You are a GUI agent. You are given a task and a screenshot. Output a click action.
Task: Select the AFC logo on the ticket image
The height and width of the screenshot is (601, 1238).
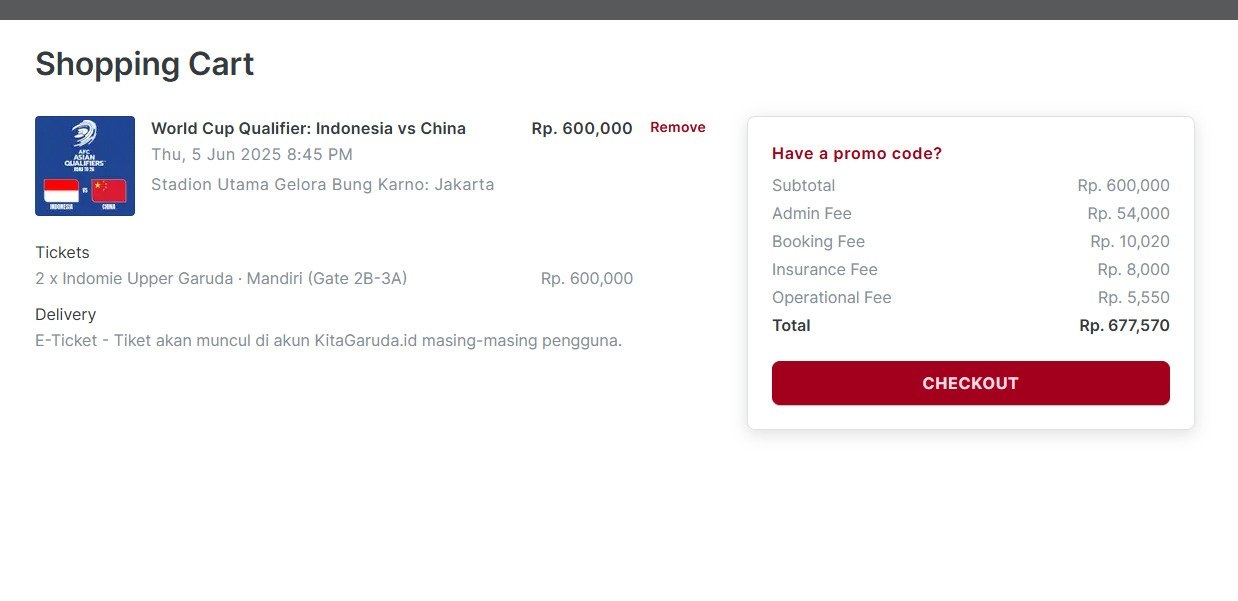point(83,134)
